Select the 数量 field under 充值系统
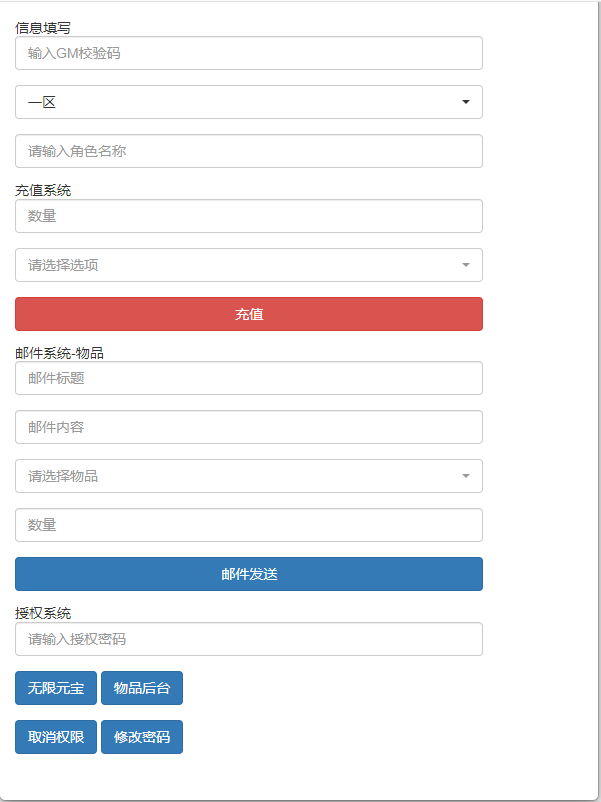The width and height of the screenshot is (601, 802). click(248, 216)
